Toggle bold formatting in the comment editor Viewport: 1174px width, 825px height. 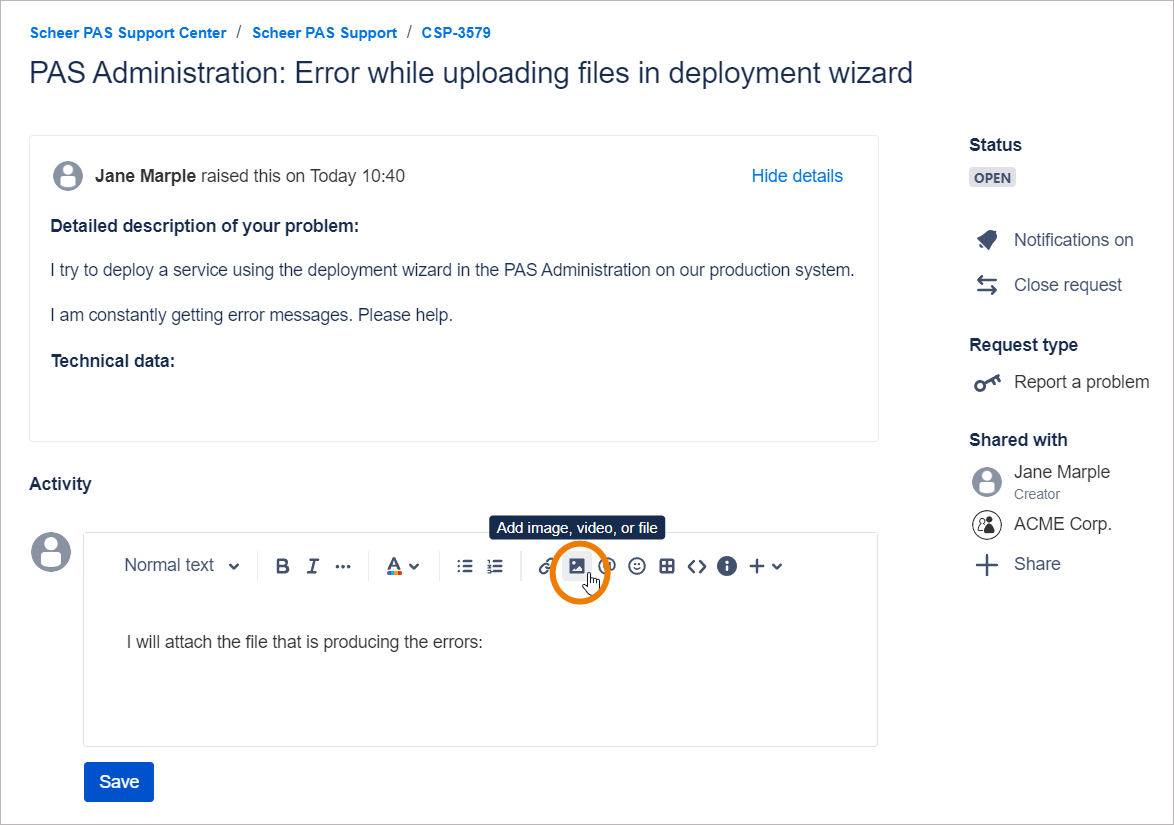pos(282,566)
